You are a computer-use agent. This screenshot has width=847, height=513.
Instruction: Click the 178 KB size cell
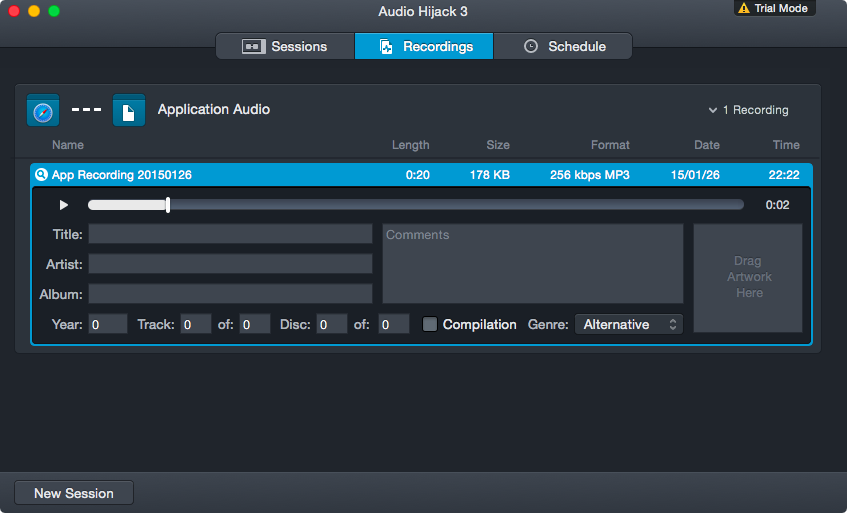click(490, 175)
